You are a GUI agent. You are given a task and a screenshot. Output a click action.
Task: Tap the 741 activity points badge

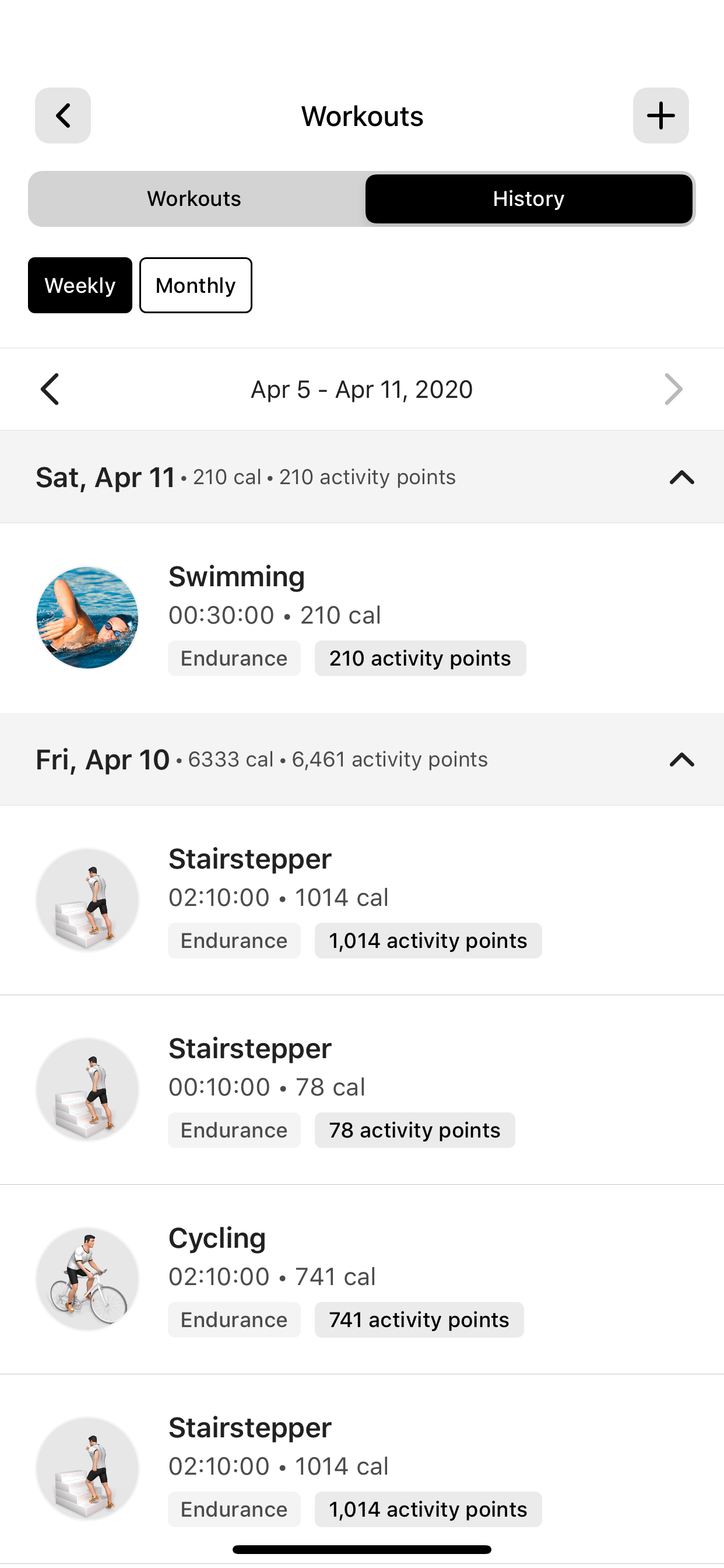419,1320
